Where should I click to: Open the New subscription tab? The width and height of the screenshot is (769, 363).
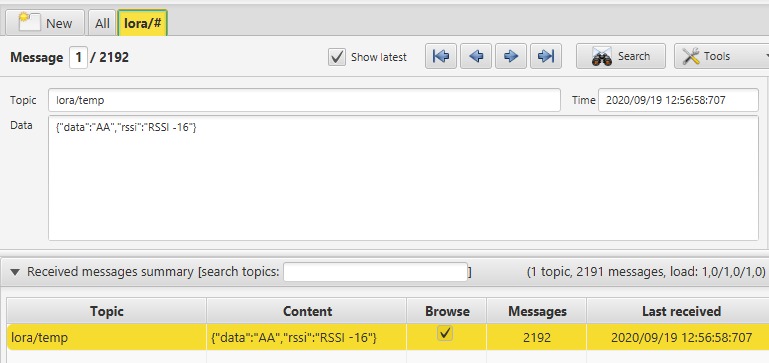pyautogui.click(x=45, y=23)
